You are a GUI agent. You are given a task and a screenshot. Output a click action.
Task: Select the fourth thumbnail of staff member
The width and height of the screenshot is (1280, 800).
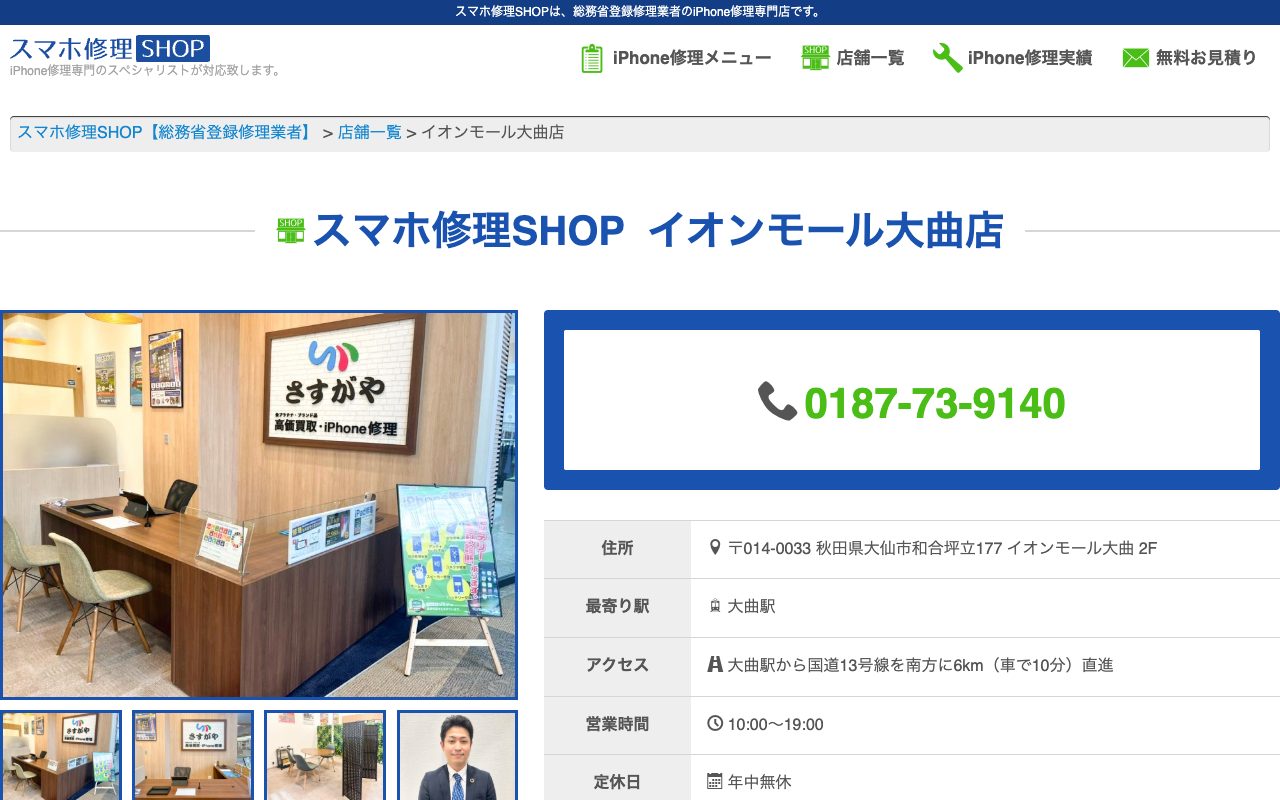tap(457, 755)
